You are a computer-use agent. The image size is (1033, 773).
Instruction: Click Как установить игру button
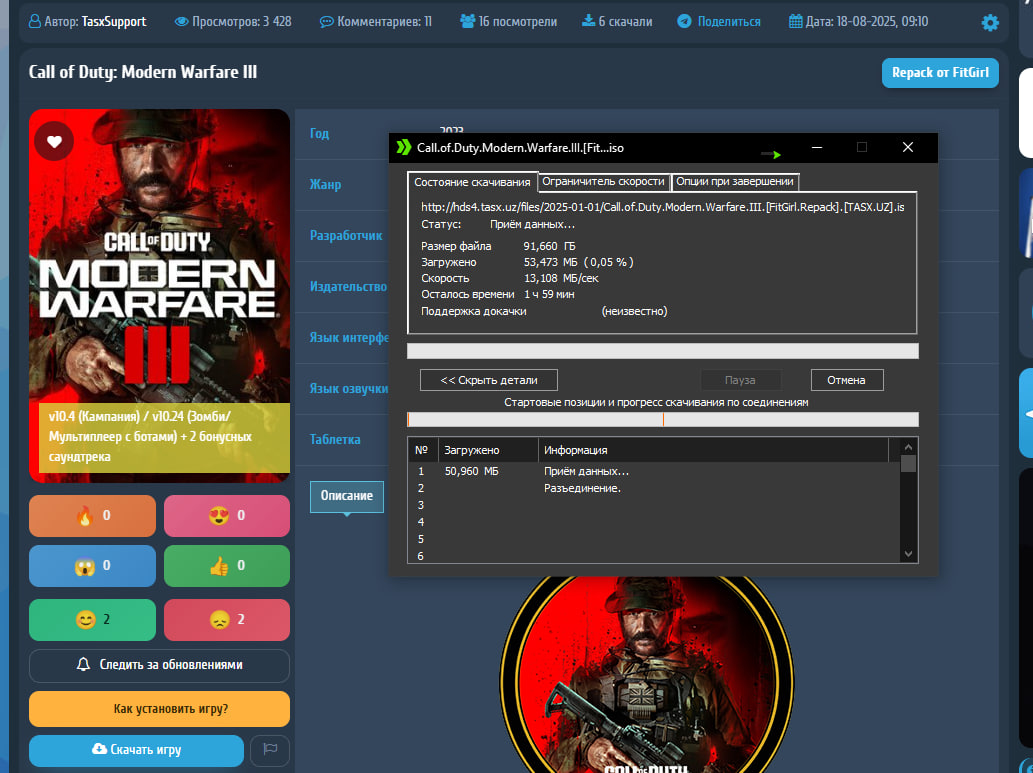(x=159, y=709)
